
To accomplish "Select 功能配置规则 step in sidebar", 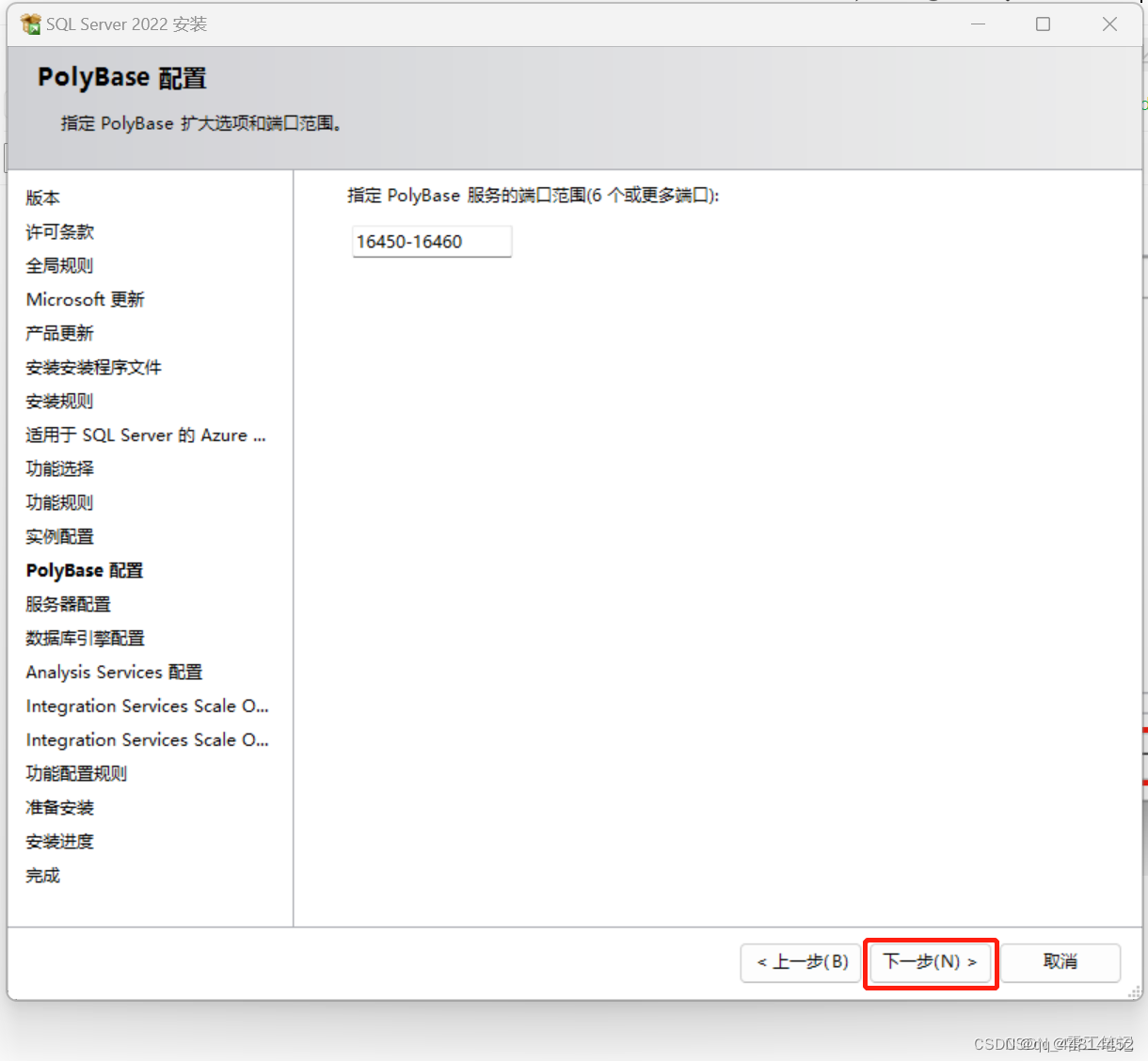I will click(x=77, y=773).
